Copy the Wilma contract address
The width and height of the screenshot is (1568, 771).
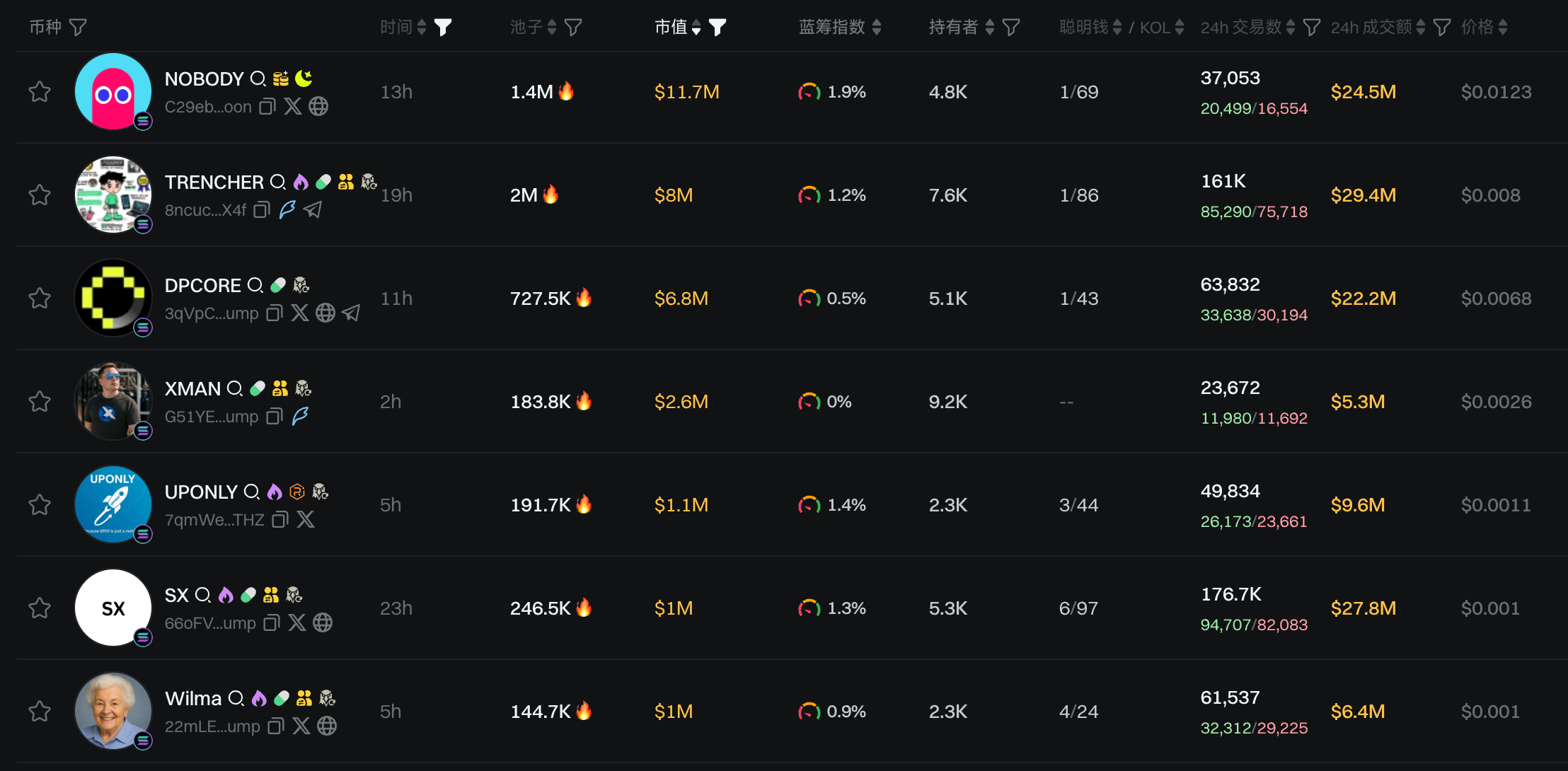point(276,726)
